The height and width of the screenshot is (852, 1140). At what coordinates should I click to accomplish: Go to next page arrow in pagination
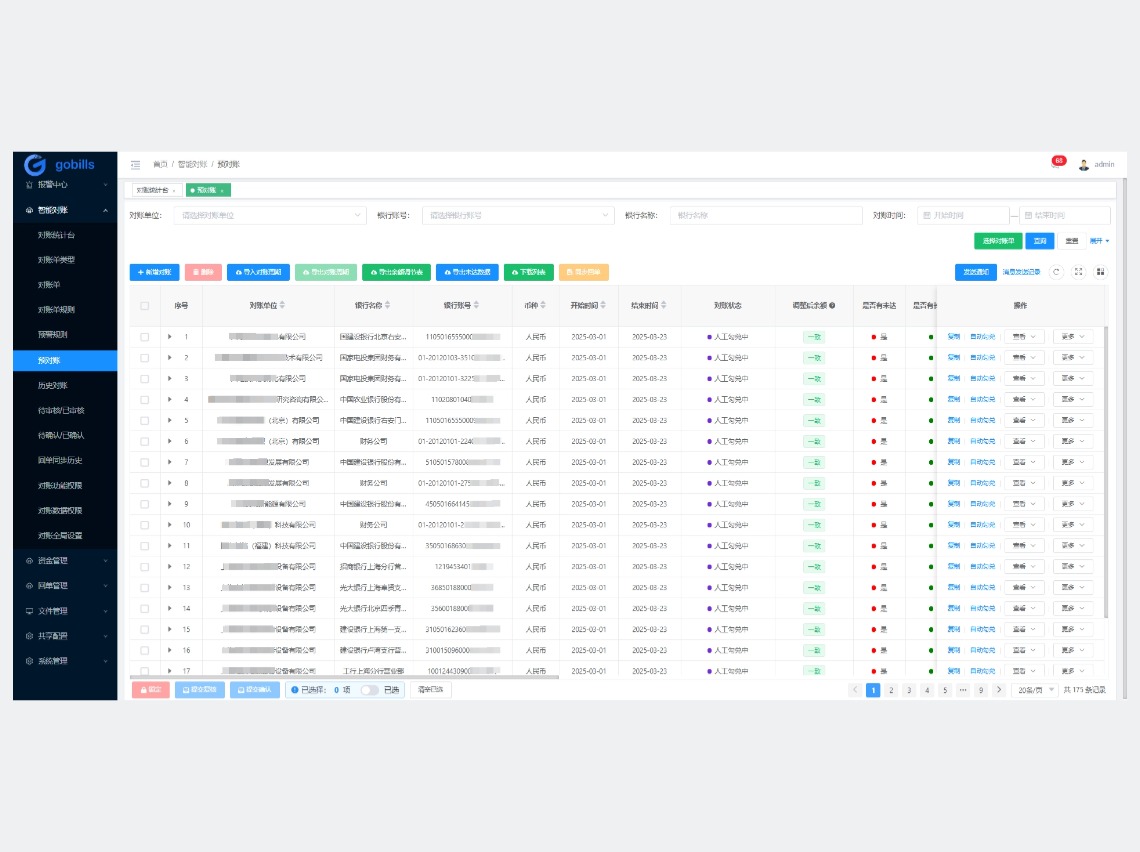click(998, 690)
